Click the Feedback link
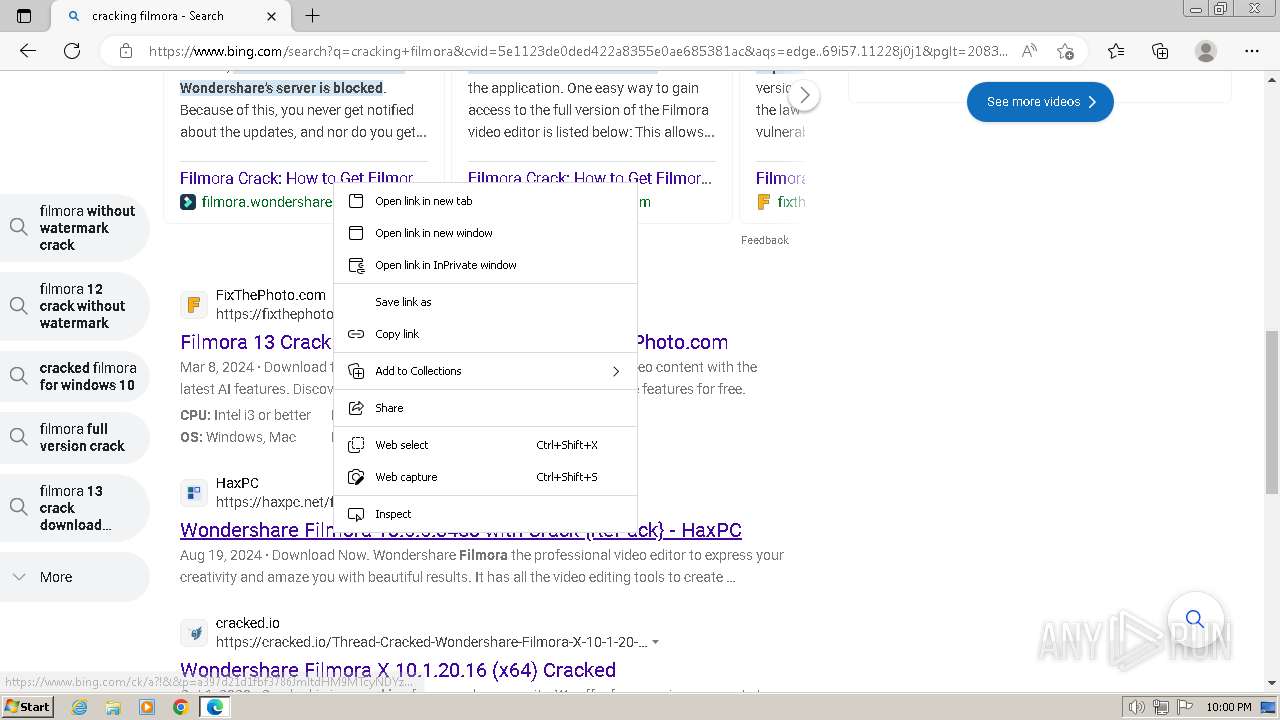The width and height of the screenshot is (1280, 720). tap(765, 240)
